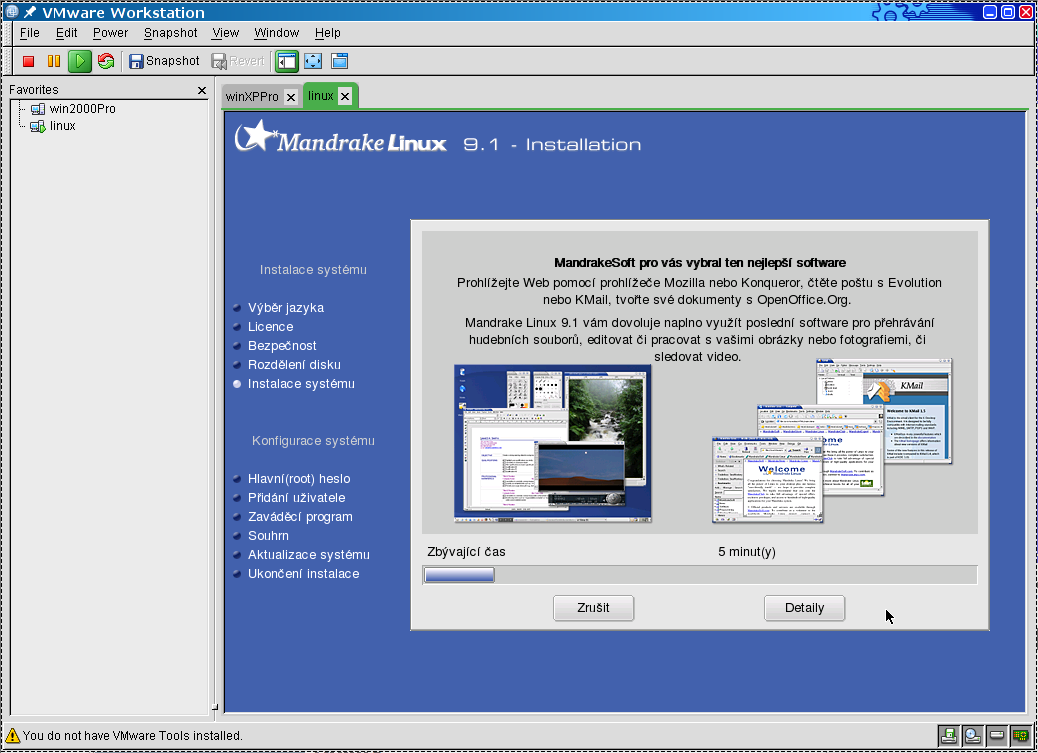Viewport: 1038px width, 753px height.
Task: Click the Rozdělení disku step
Action: coord(294,365)
